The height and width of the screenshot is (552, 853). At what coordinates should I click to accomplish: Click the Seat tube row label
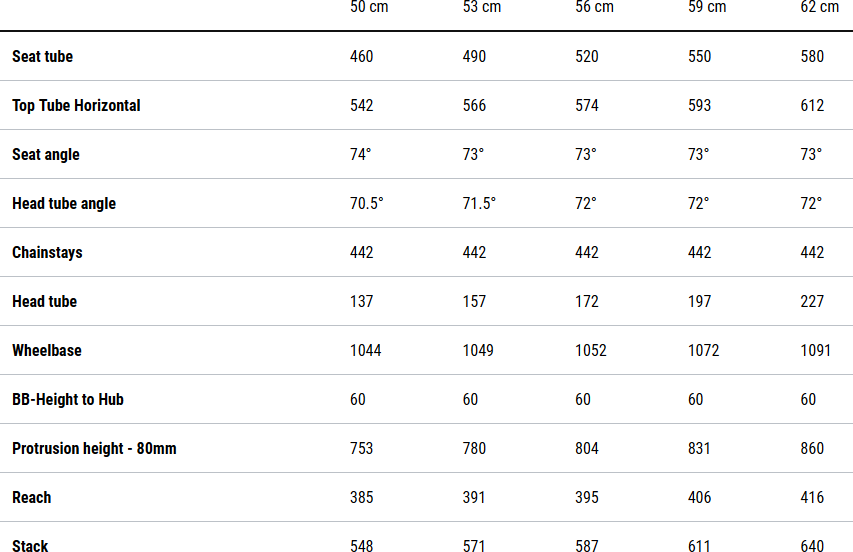pos(42,57)
